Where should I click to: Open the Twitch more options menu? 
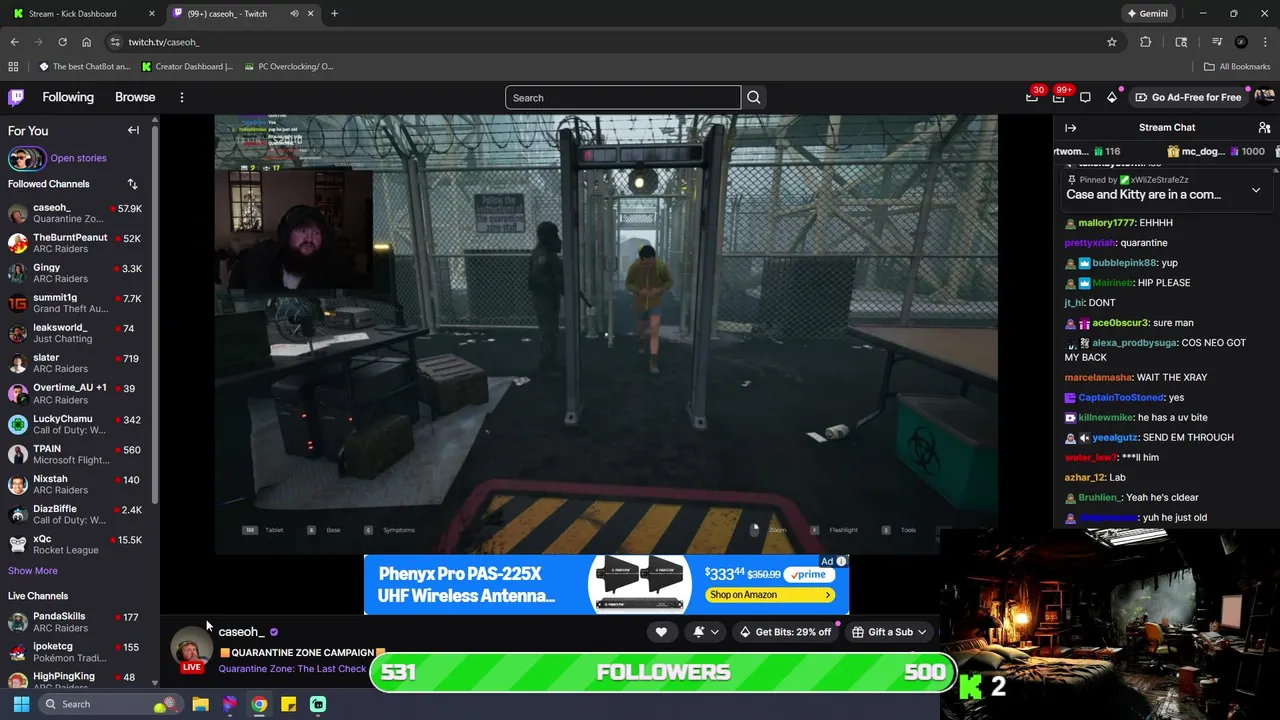coord(182,97)
